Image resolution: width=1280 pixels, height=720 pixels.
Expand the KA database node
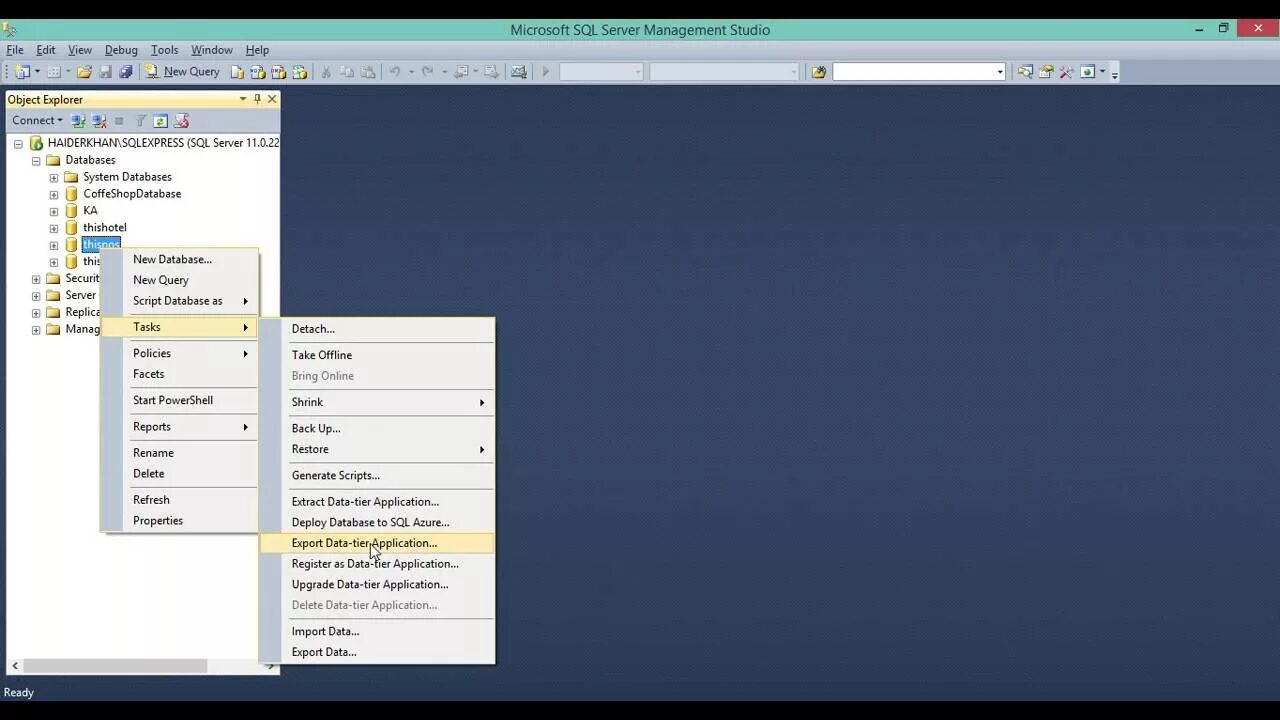54,212
